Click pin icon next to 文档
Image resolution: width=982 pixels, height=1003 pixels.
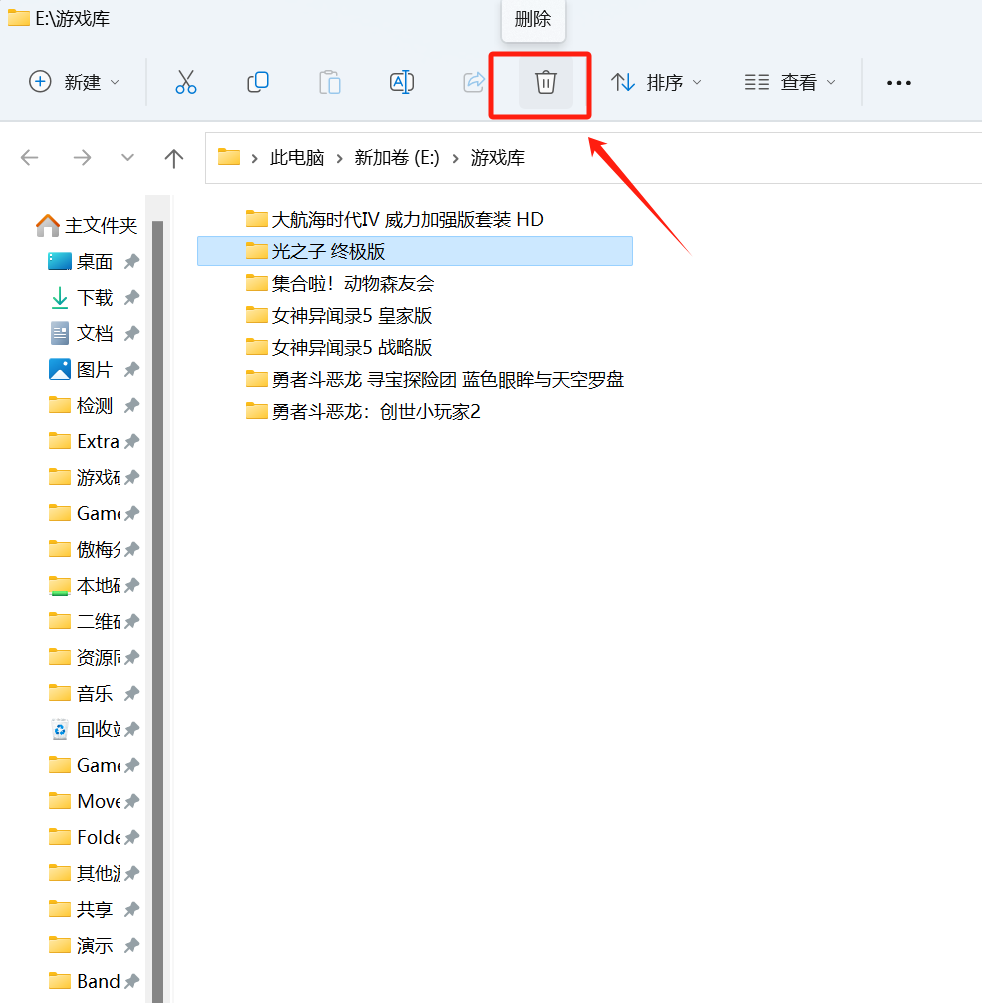click(132, 333)
